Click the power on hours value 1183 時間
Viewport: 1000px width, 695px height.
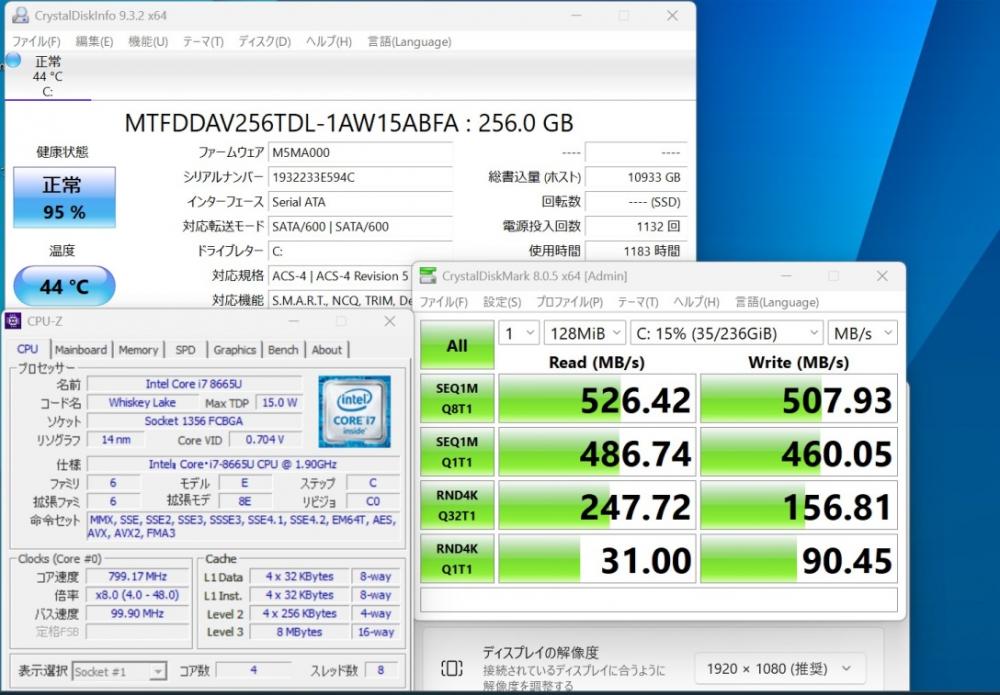click(x=636, y=251)
